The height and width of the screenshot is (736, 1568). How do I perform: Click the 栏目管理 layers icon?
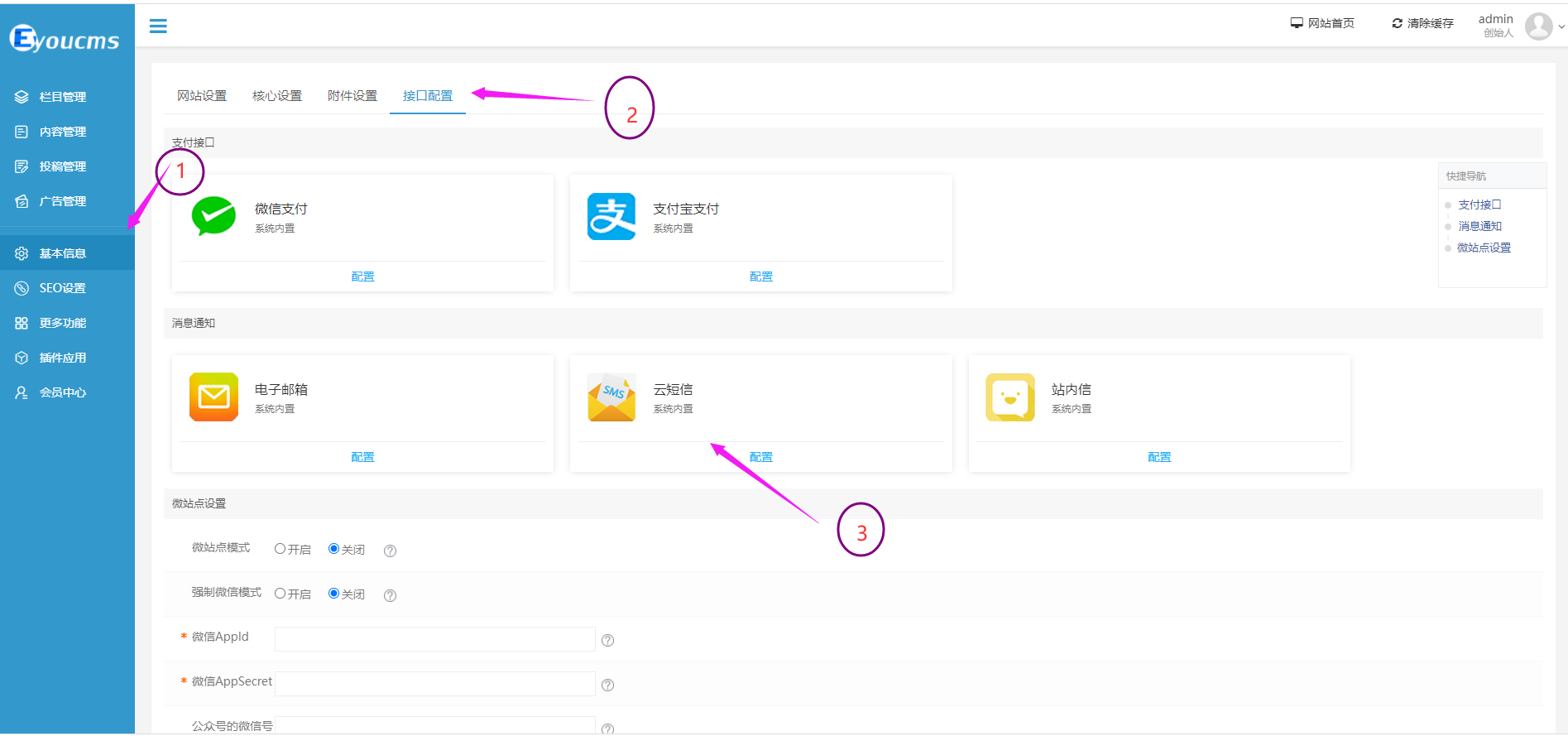click(22, 97)
